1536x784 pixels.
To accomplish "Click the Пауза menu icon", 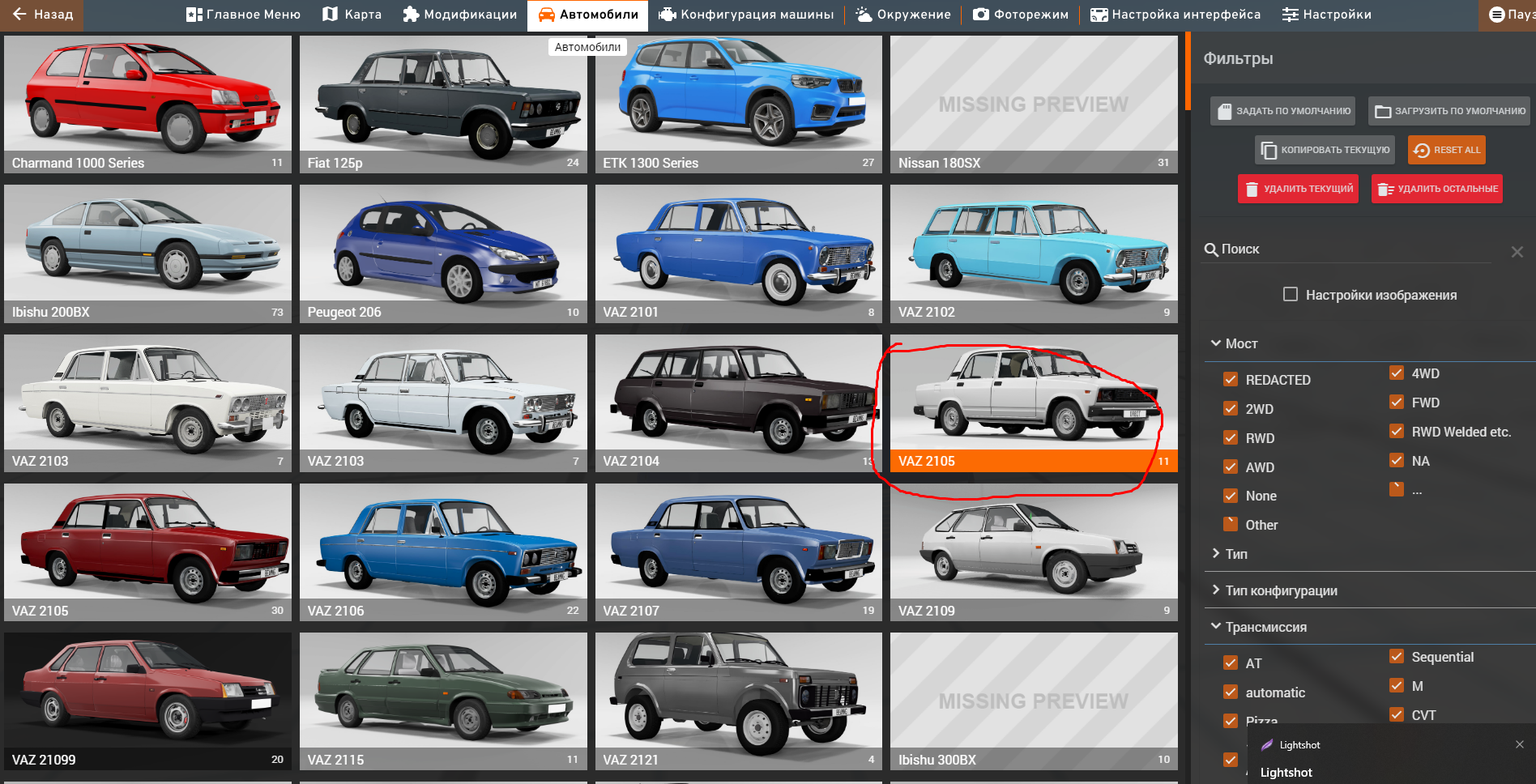I will [1497, 15].
